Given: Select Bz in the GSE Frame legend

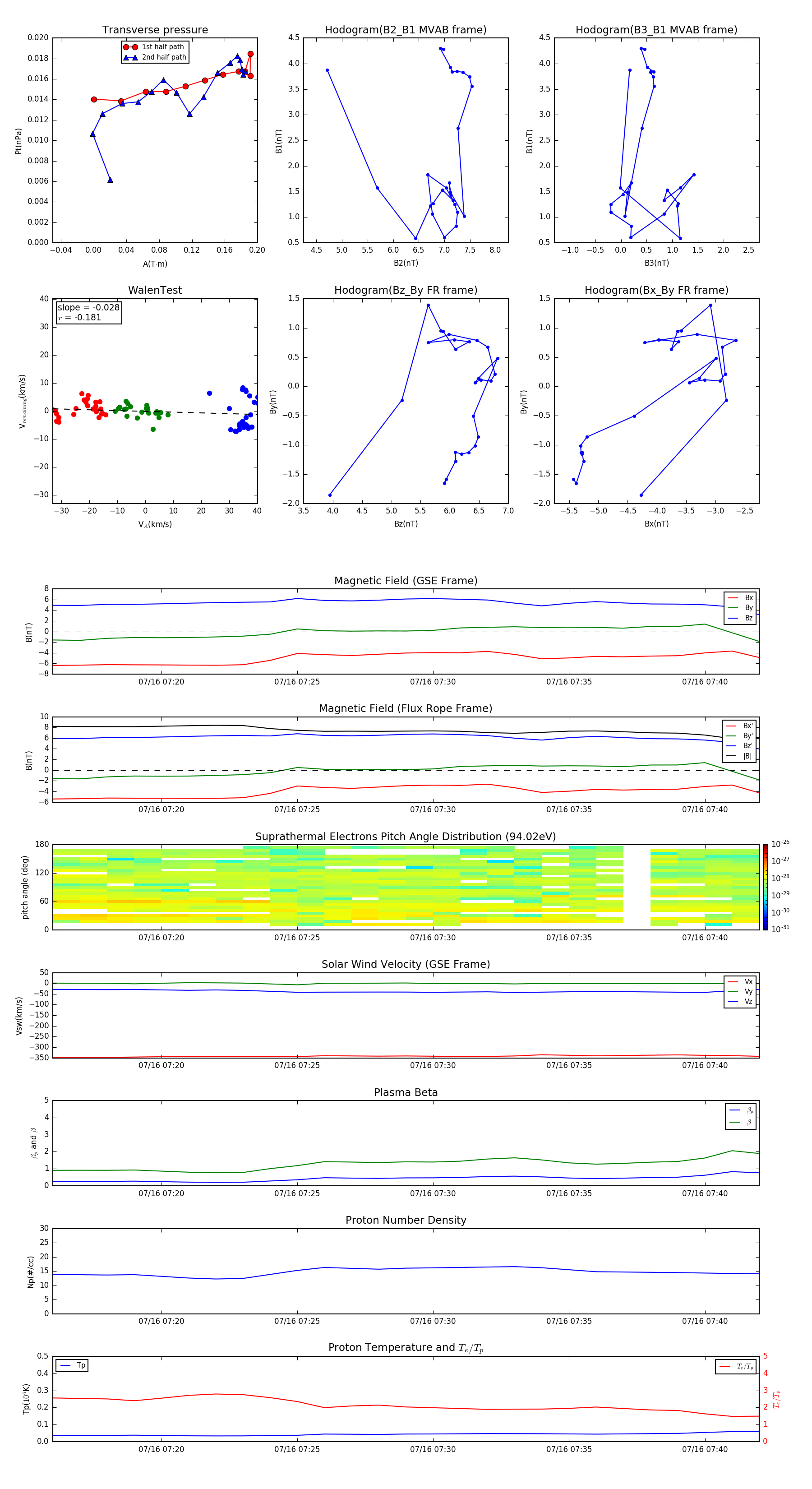Looking at the screenshot, I should [740, 618].
